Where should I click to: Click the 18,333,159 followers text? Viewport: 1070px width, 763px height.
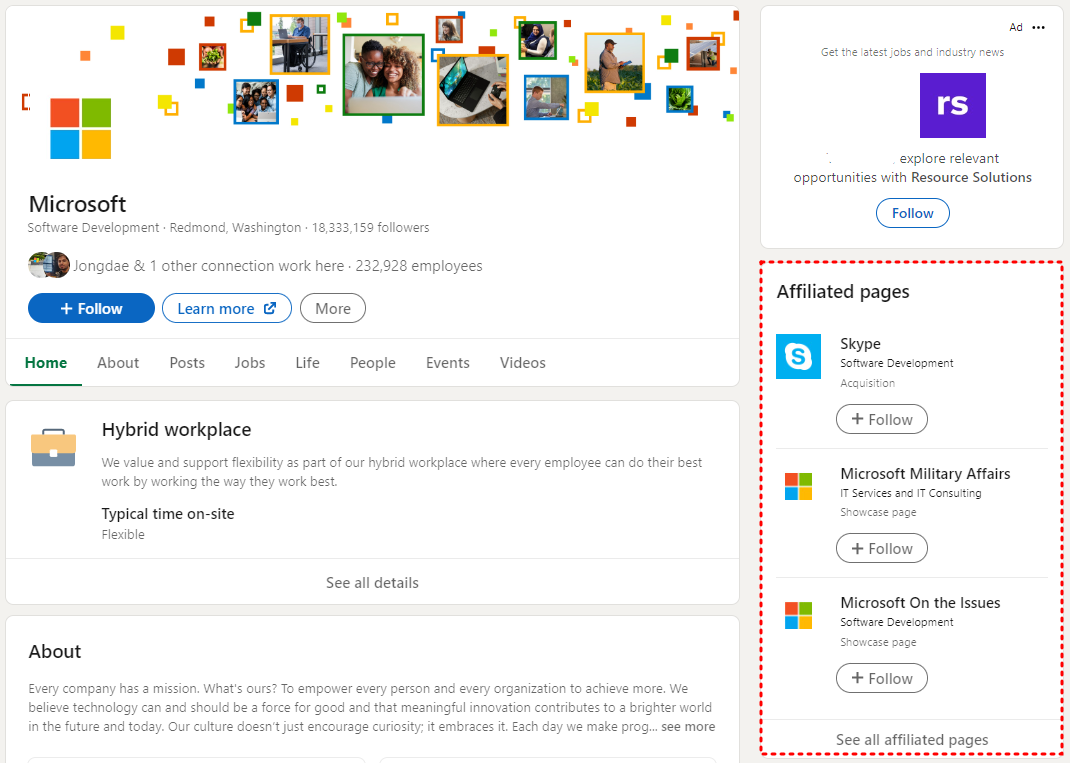coord(371,227)
